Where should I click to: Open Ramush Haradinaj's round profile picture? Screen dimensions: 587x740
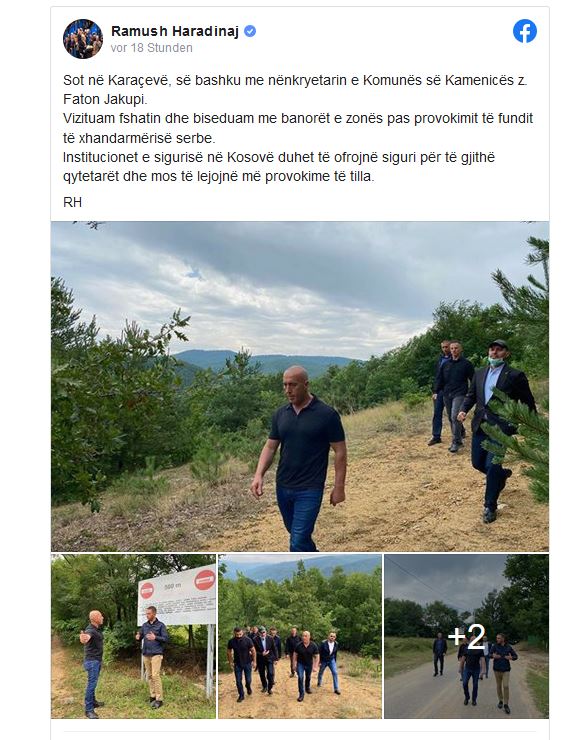click(83, 39)
